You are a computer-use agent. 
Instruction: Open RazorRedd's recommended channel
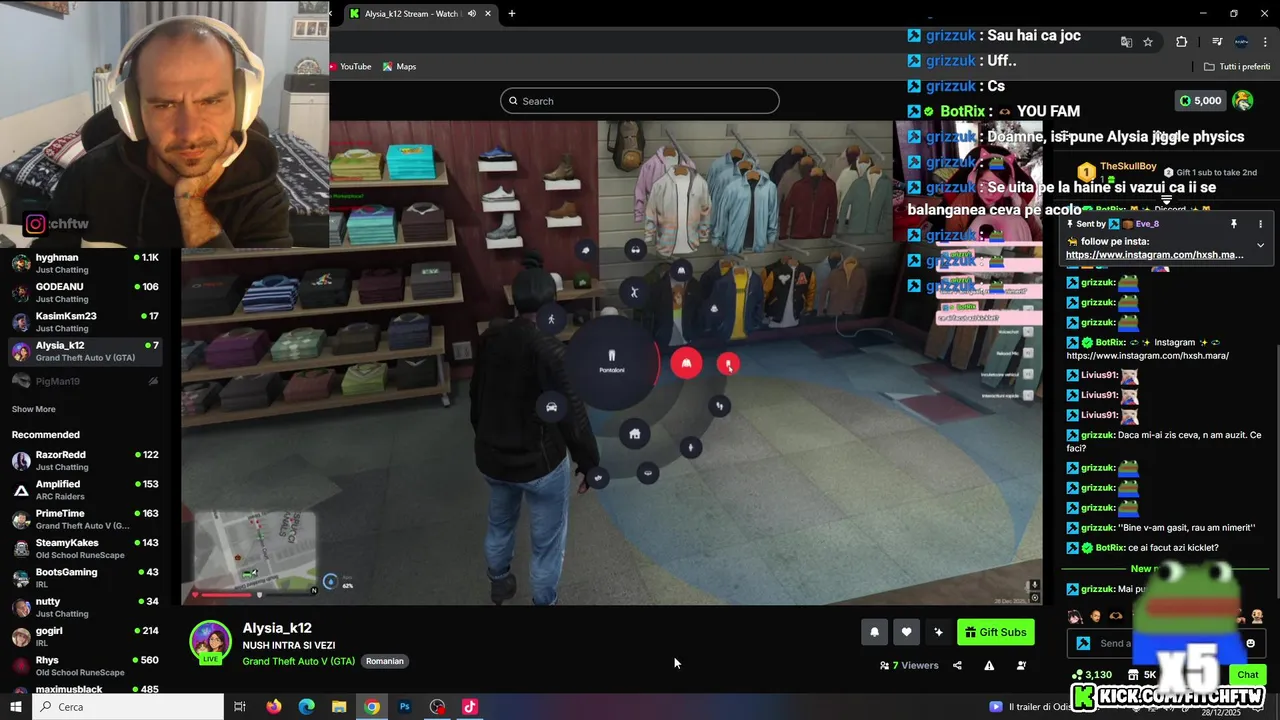pyautogui.click(x=86, y=461)
